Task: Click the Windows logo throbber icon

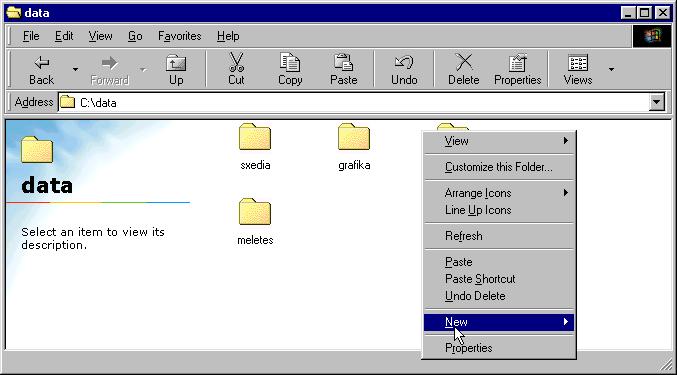Action: [x=652, y=36]
